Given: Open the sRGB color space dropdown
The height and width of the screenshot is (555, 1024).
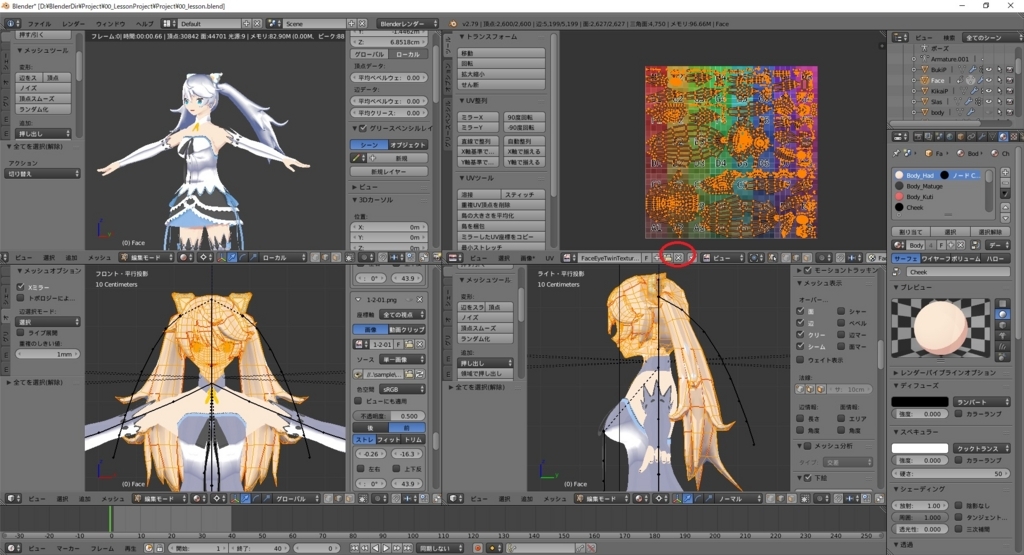Looking at the screenshot, I should pyautogui.click(x=402, y=389).
